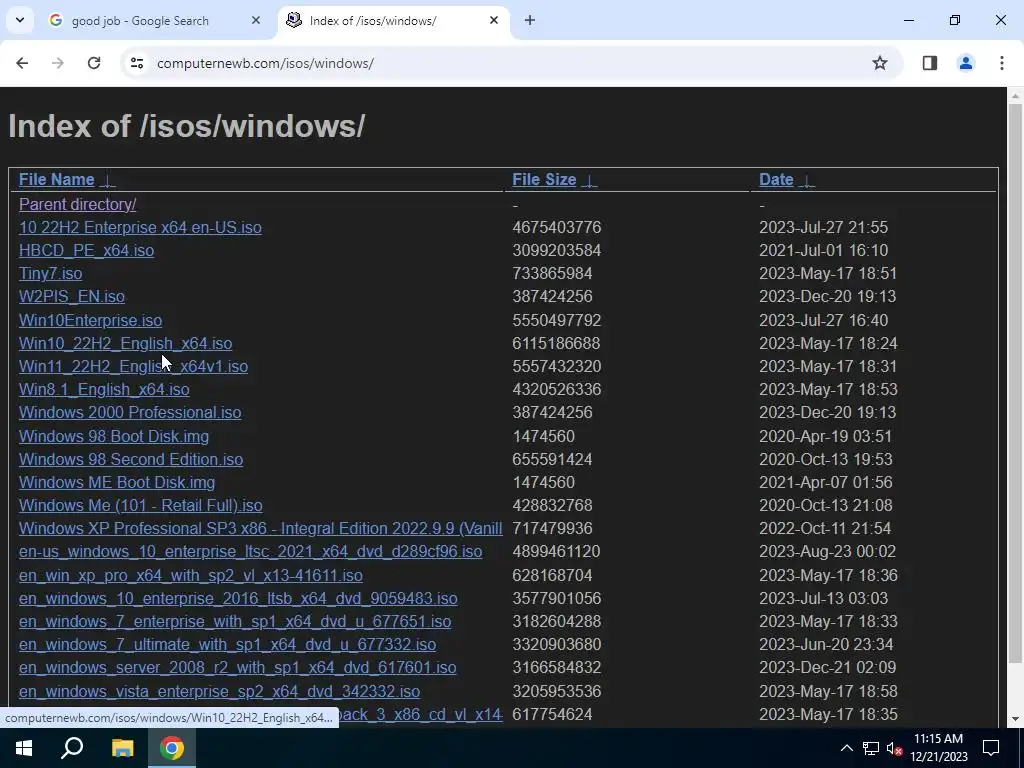1024x768 pixels.
Task: Reload the current page
Action: coord(94,63)
